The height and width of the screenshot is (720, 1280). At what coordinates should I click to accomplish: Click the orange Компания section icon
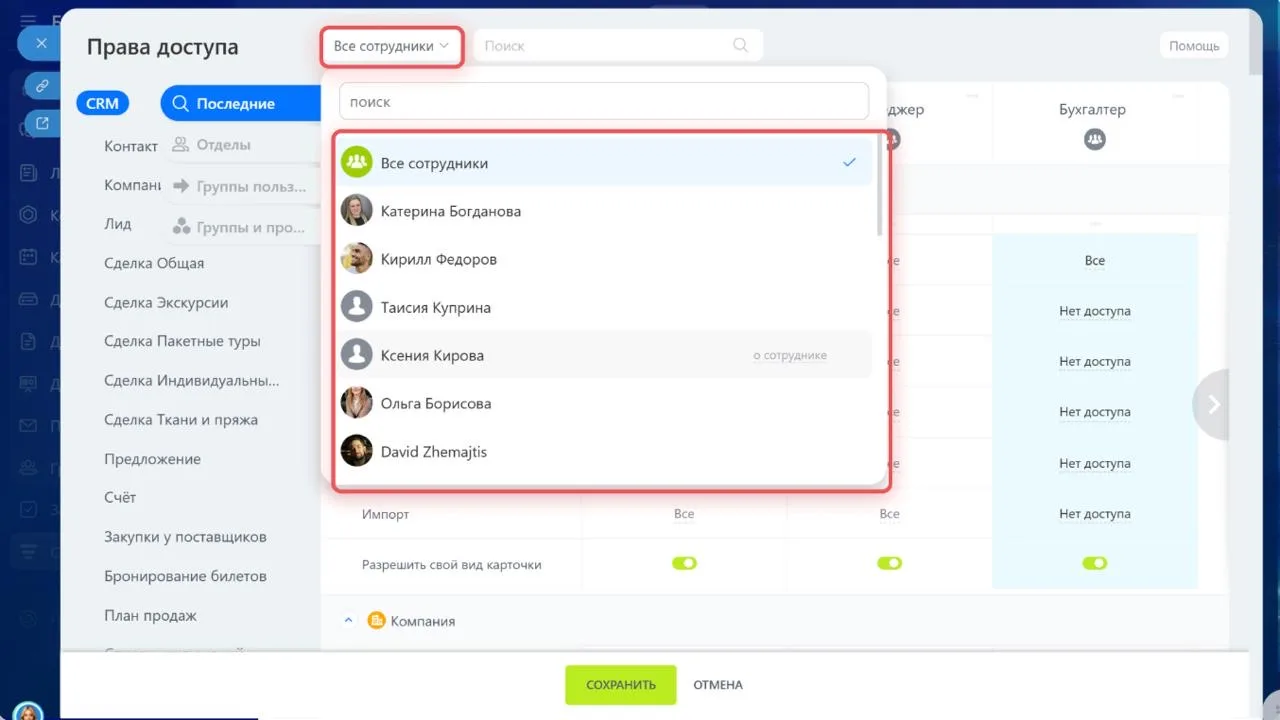tap(376, 621)
